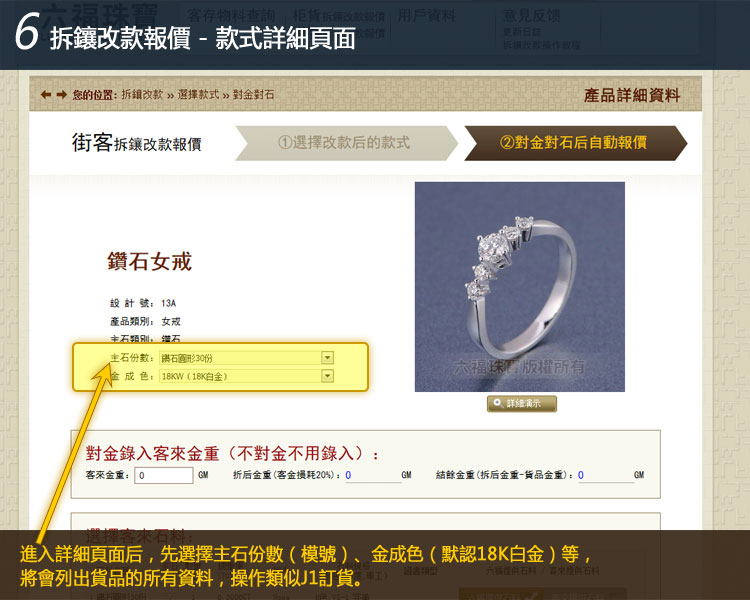This screenshot has height=600, width=750.
Task: Click the magnifier icon on 詳細演示 button
Action: (497, 403)
